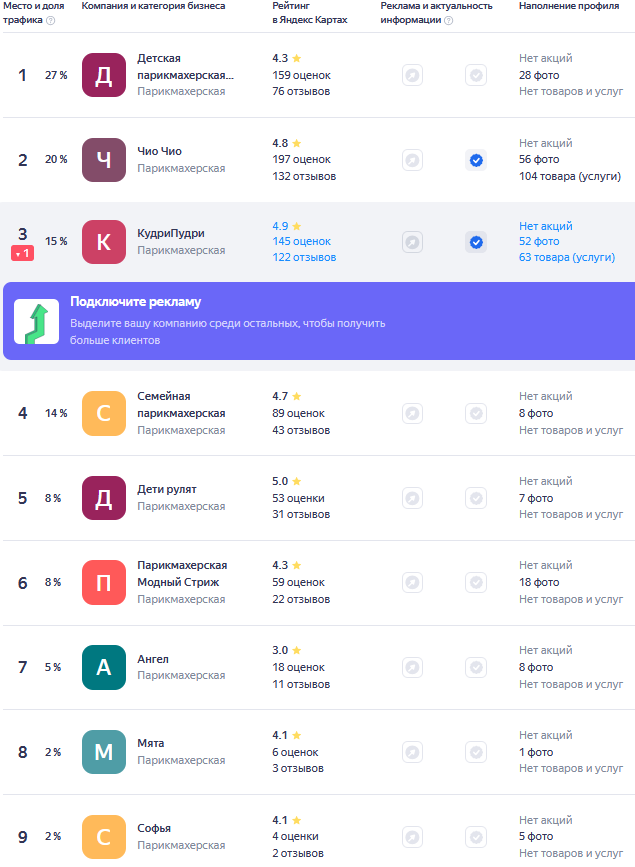Click help icon next to Место и доля трафика
The width and height of the screenshot is (635, 867).
(50, 20)
